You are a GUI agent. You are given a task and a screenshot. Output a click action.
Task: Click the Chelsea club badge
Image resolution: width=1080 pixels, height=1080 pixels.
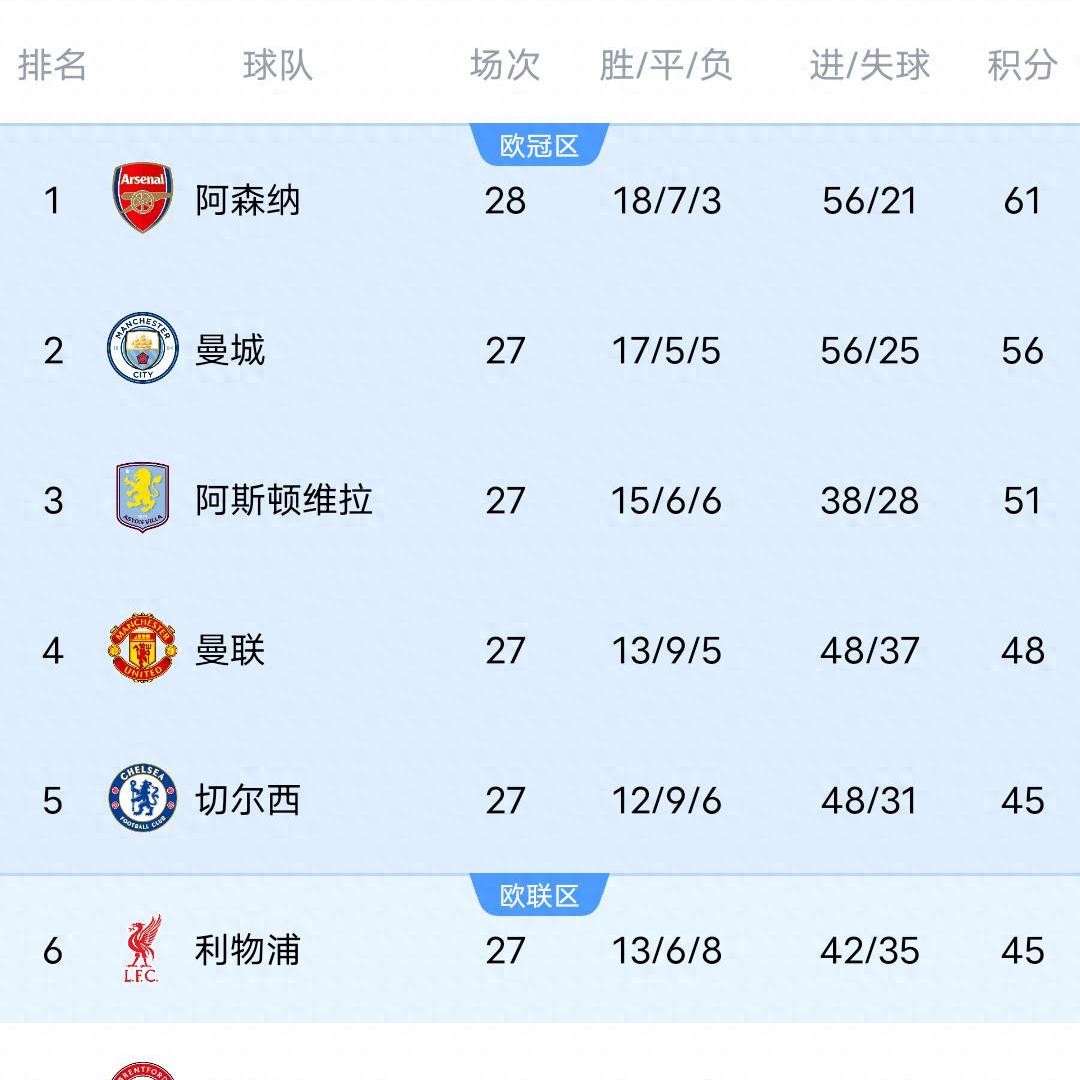pos(142,799)
